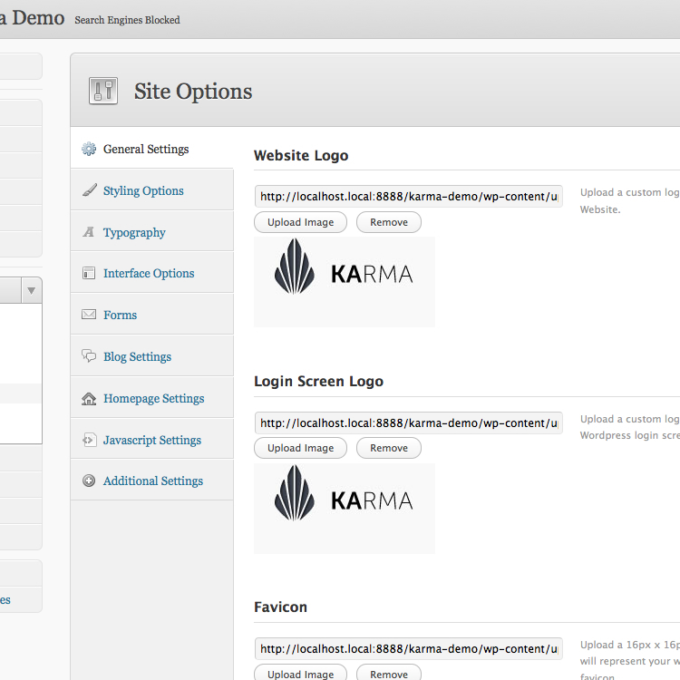Click the envelope icon next to Forms
Viewport: 680px width, 680px height.
pos(89,315)
